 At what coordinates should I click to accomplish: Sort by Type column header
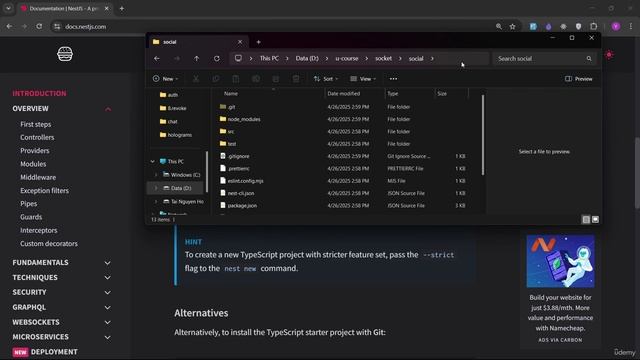393,93
